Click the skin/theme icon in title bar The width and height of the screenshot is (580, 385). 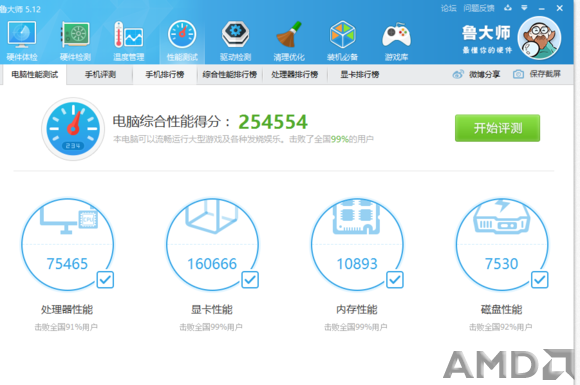tap(508, 8)
